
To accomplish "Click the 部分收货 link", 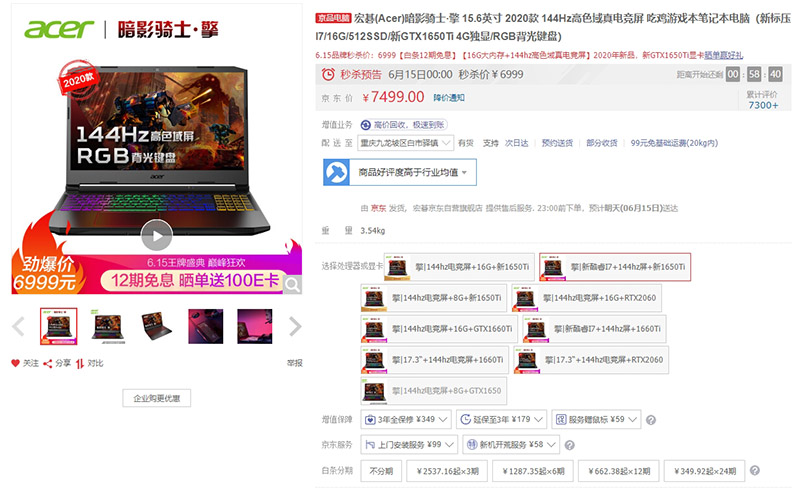I will point(602,143).
